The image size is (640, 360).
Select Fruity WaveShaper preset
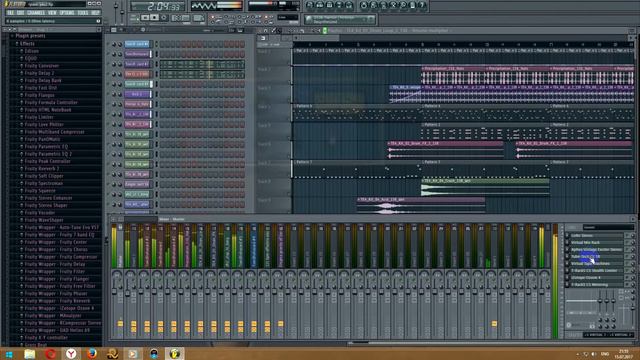tap(44, 220)
